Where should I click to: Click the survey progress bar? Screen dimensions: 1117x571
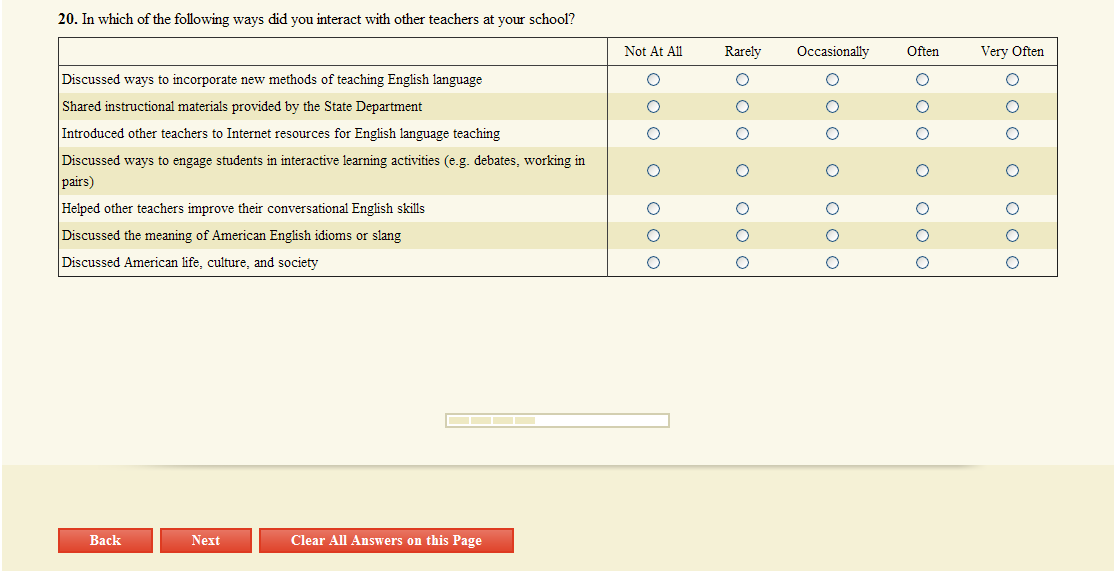coord(557,420)
